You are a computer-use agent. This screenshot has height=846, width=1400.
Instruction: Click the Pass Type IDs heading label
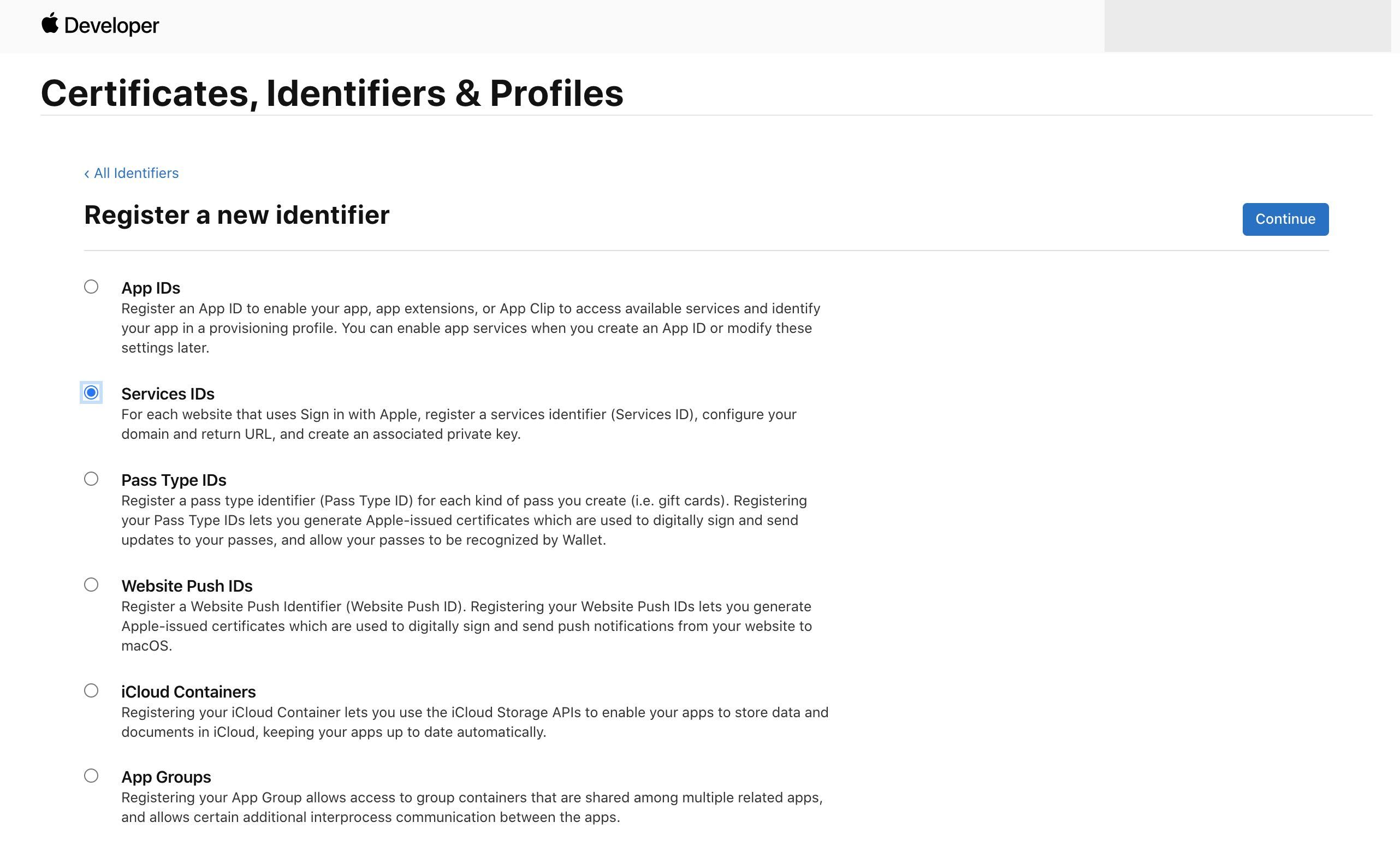pos(173,480)
